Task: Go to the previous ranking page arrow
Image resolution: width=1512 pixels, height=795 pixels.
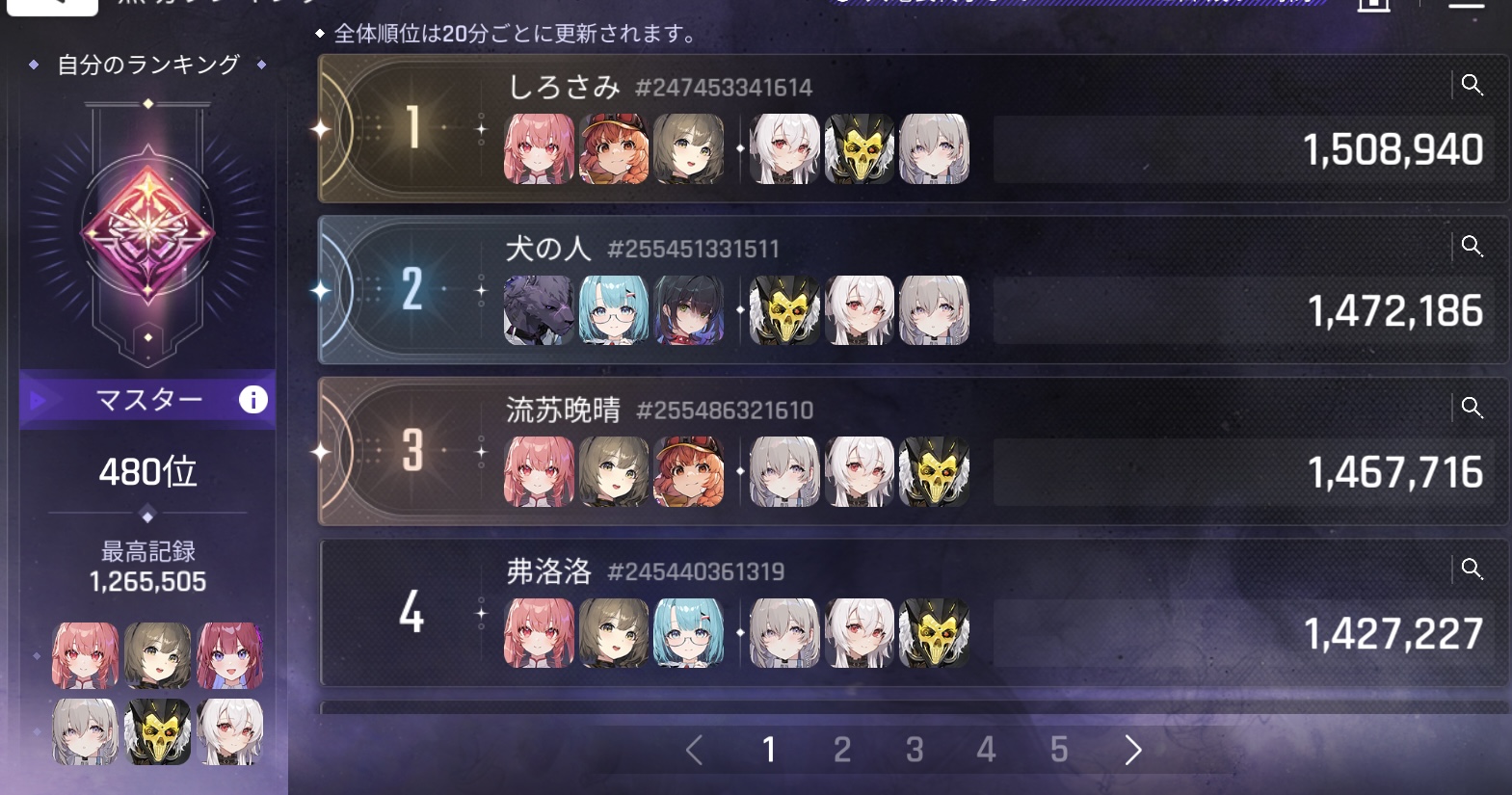Action: [694, 750]
